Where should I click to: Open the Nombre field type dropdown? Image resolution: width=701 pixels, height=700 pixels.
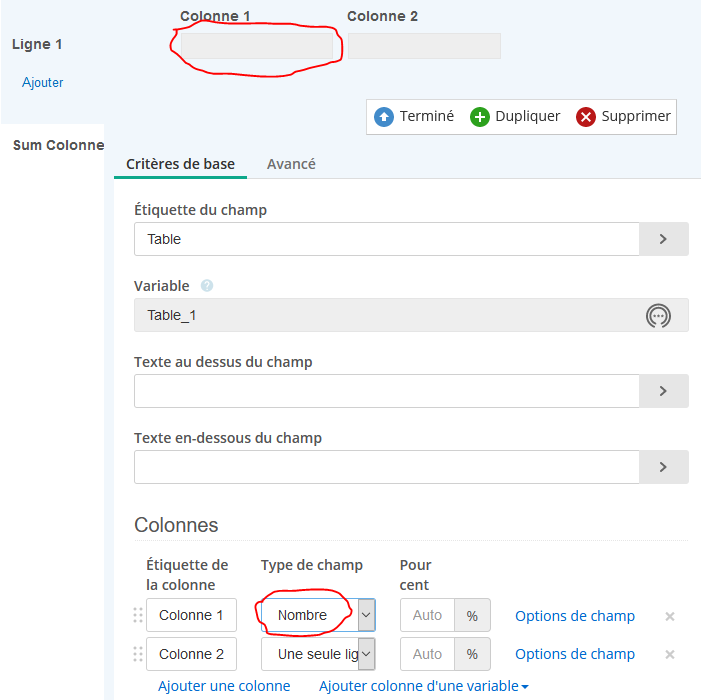318,615
